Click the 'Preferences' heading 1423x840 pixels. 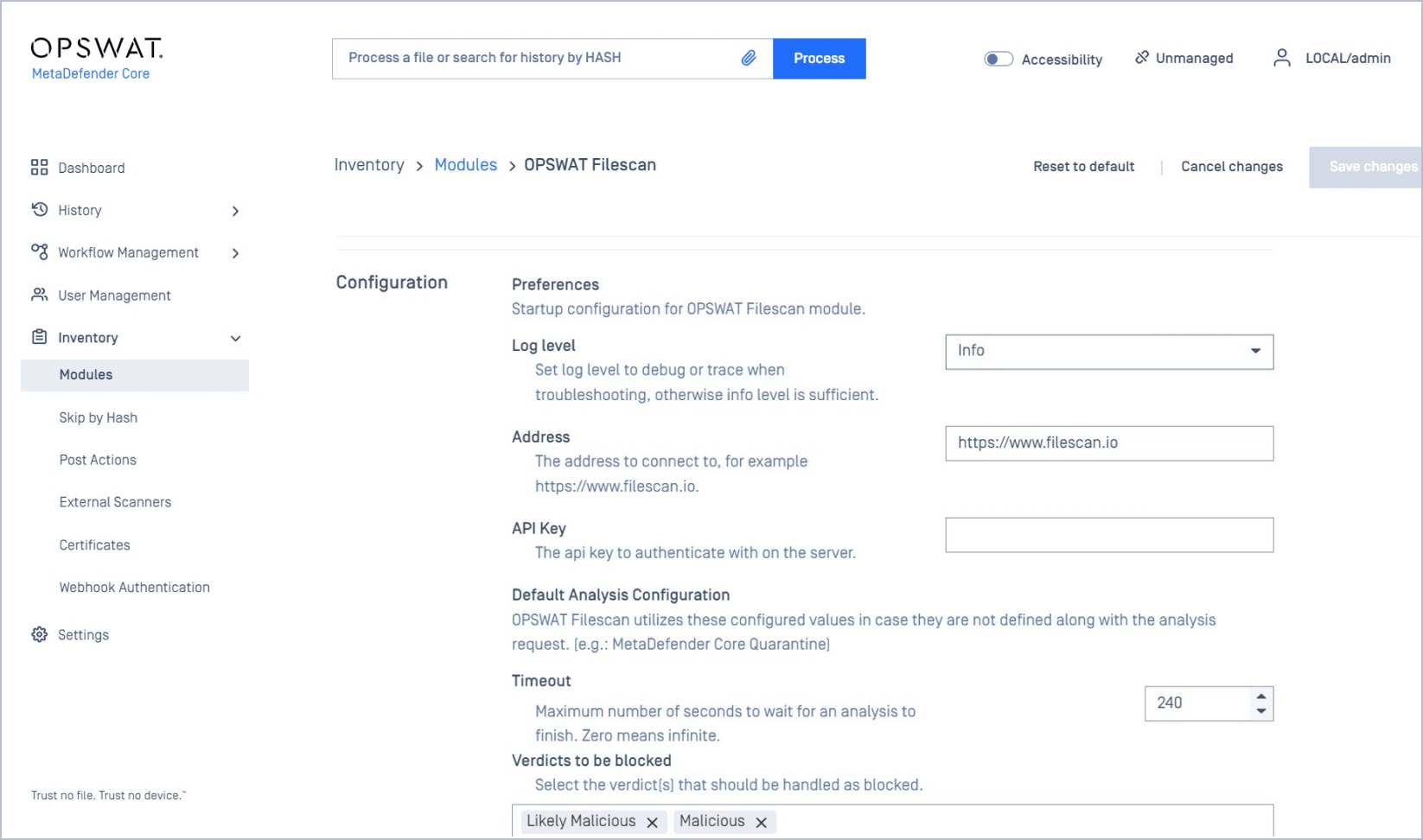pos(555,284)
